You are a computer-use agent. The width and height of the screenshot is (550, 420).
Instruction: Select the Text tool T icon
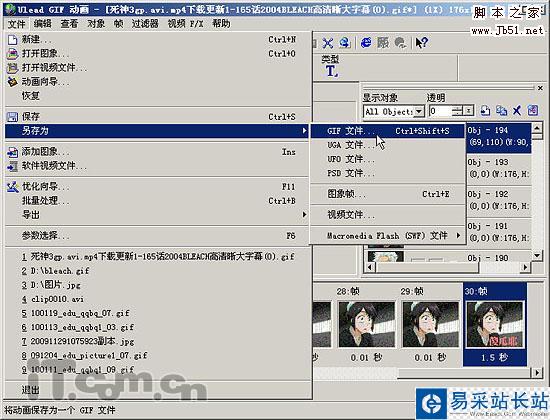pos(331,72)
